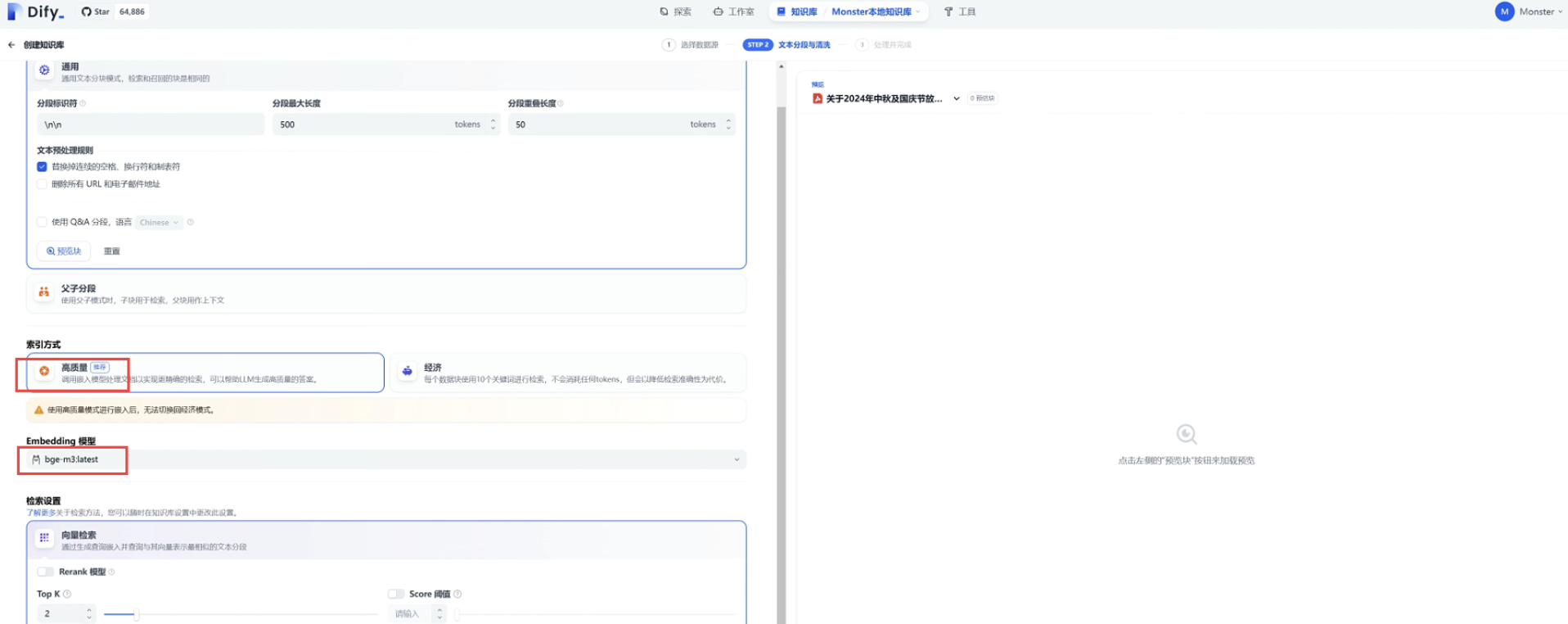Click the PDF icon of the preview file
Image resolution: width=1568 pixels, height=624 pixels.
817,98
